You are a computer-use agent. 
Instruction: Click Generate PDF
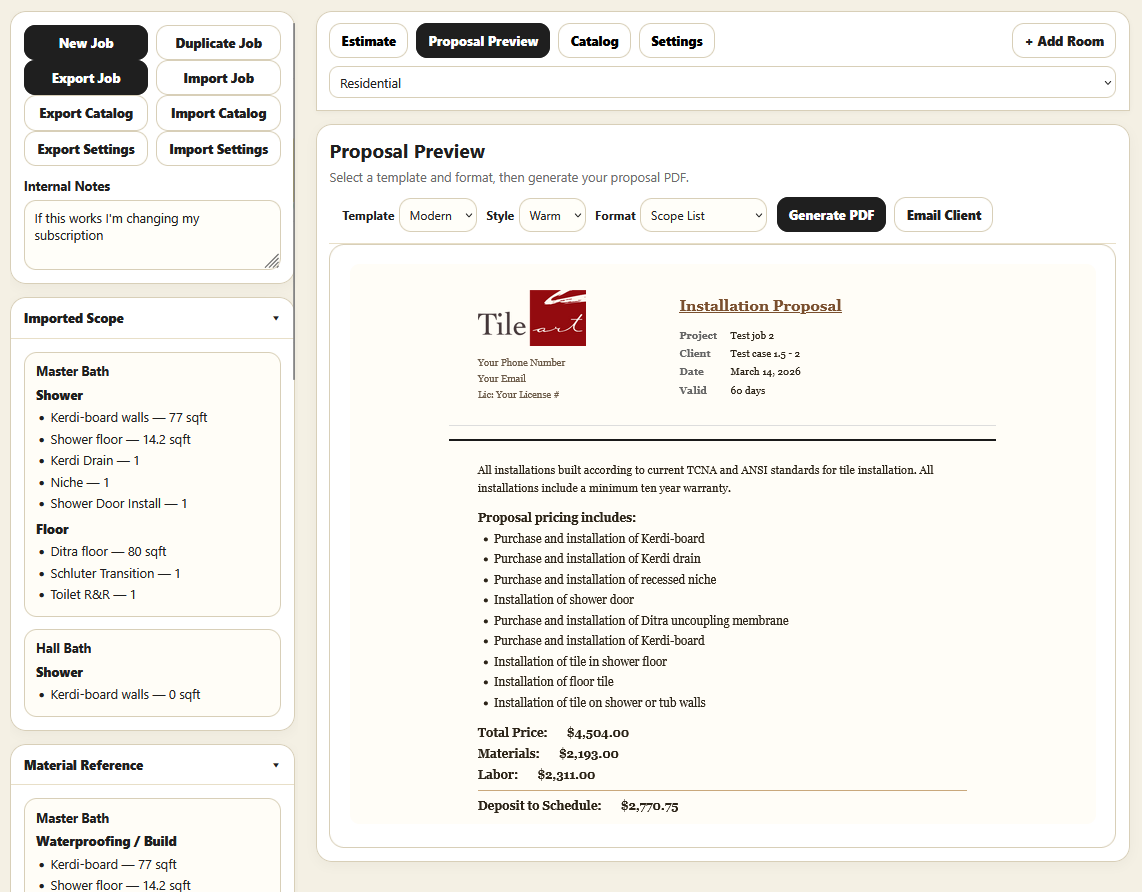pos(831,214)
